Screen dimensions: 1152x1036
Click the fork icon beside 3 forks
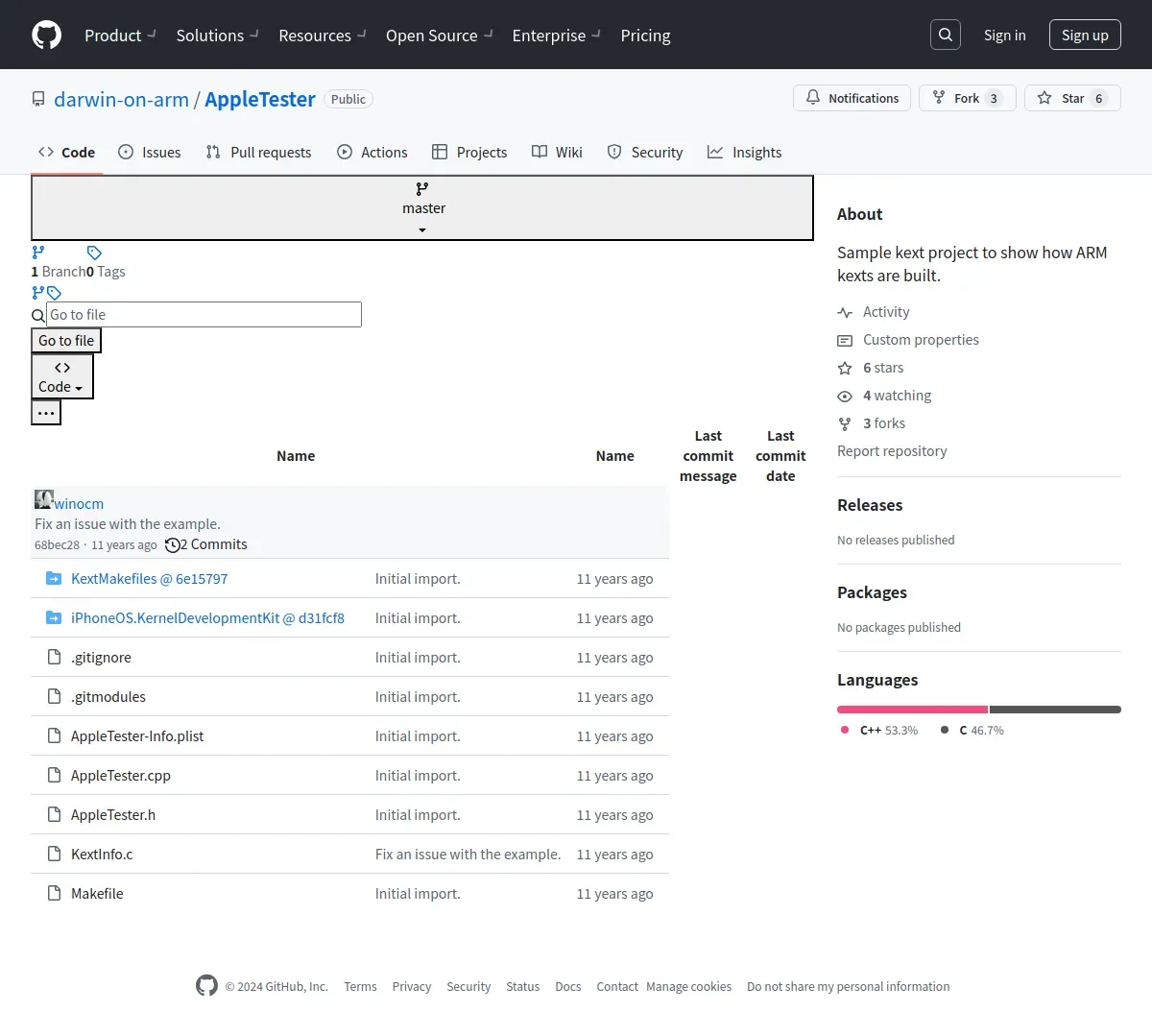click(x=845, y=424)
